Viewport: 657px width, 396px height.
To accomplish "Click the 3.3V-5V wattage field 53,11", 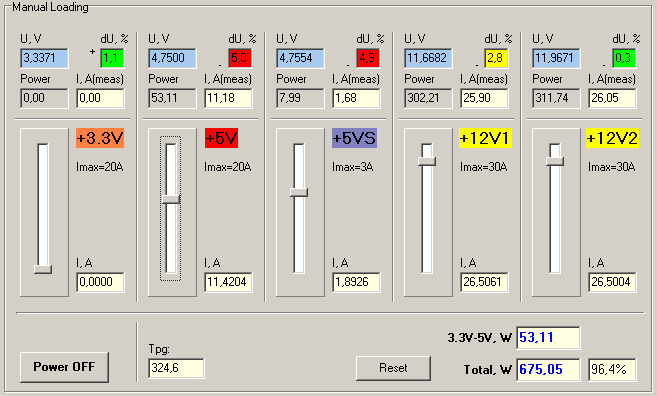I will 548,338.
